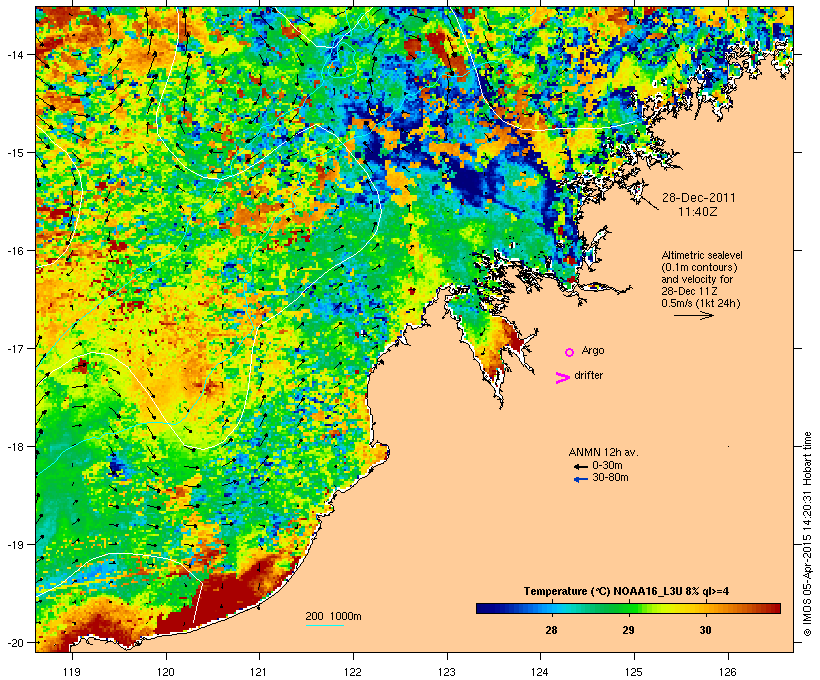The width and height of the screenshot is (820, 680).
Task: Click latitude axis label -18
Action: [x=14, y=446]
